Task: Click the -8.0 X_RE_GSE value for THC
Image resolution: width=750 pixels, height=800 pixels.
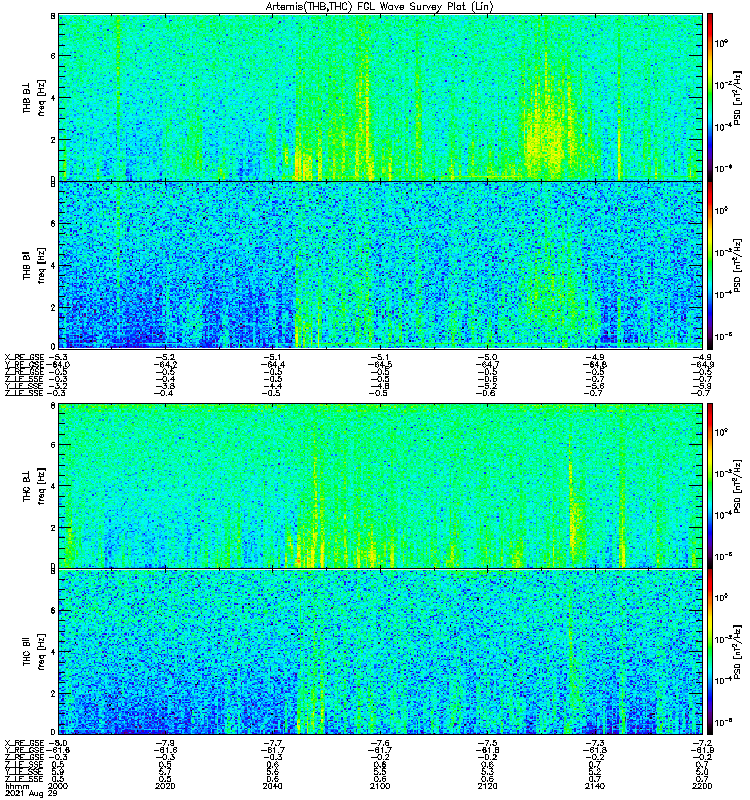Action: (57, 743)
